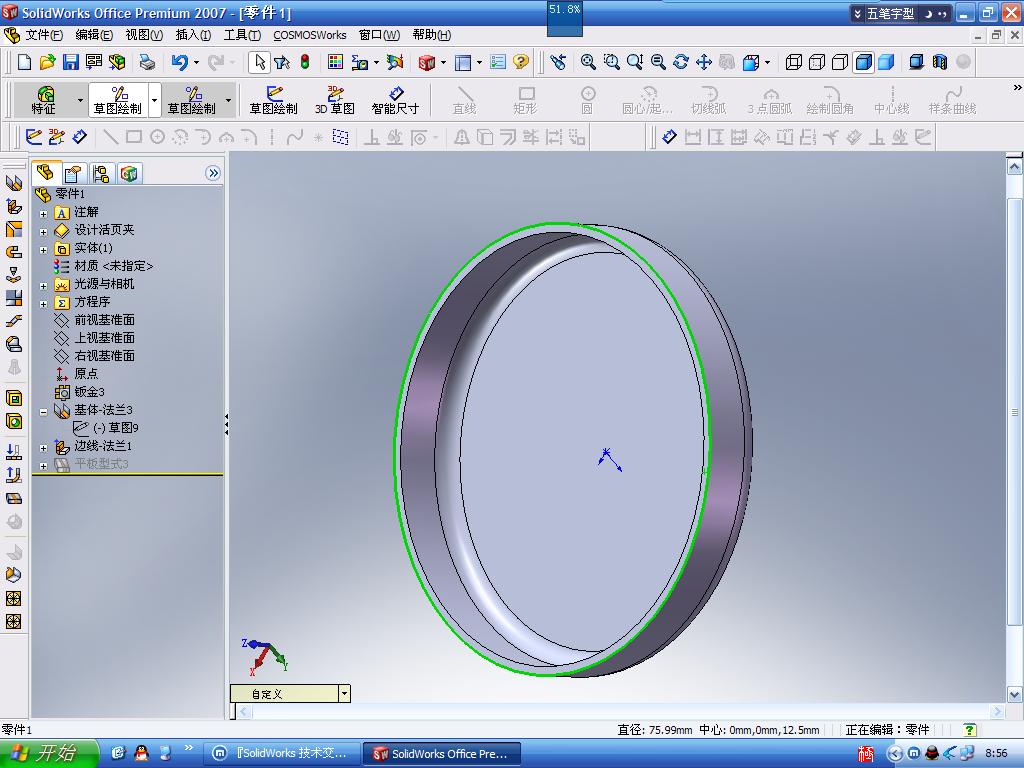The image size is (1024, 768).
Task: Open dropdown arrow beside first 草图绘制
Action: point(155,101)
